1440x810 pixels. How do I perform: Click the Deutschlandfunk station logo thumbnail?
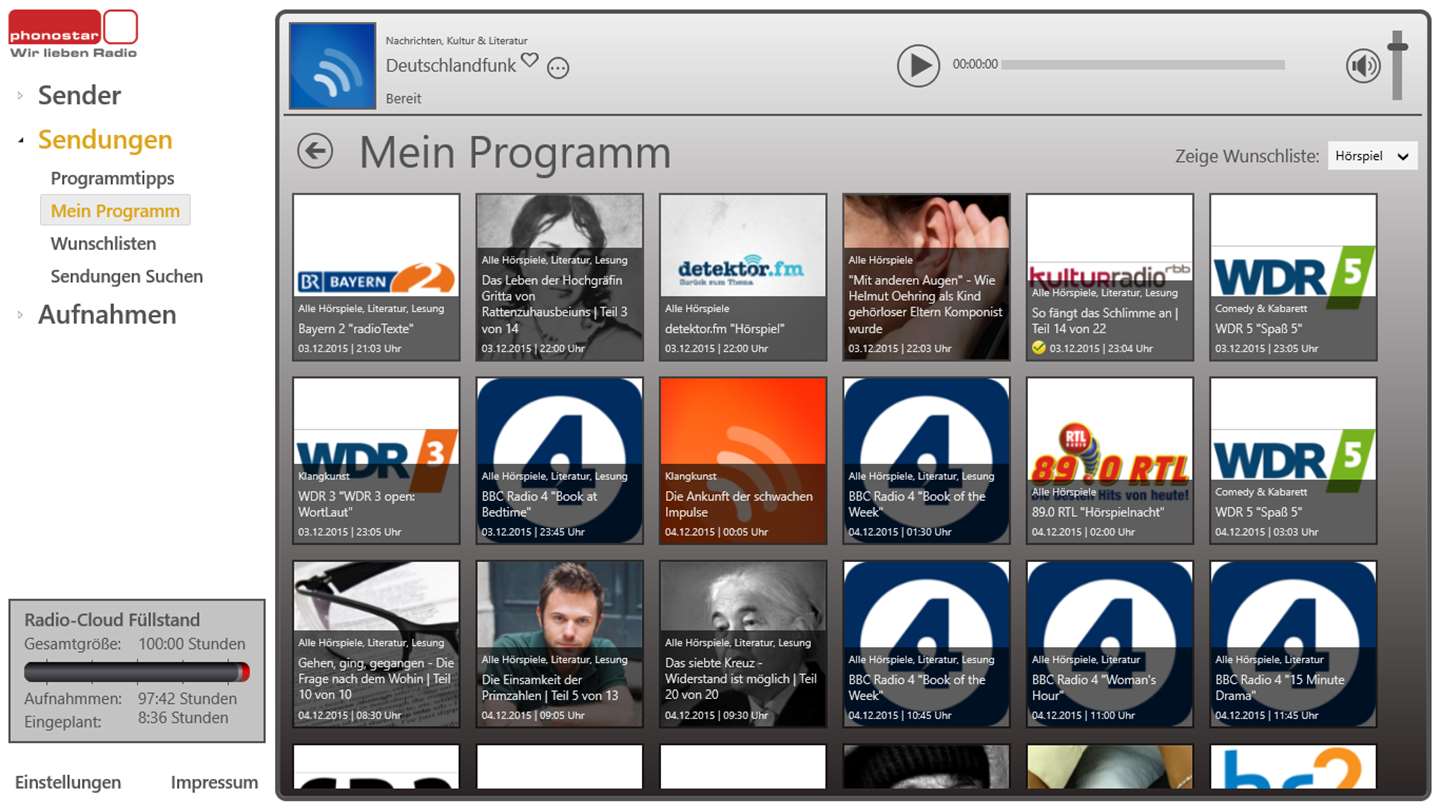(332, 66)
